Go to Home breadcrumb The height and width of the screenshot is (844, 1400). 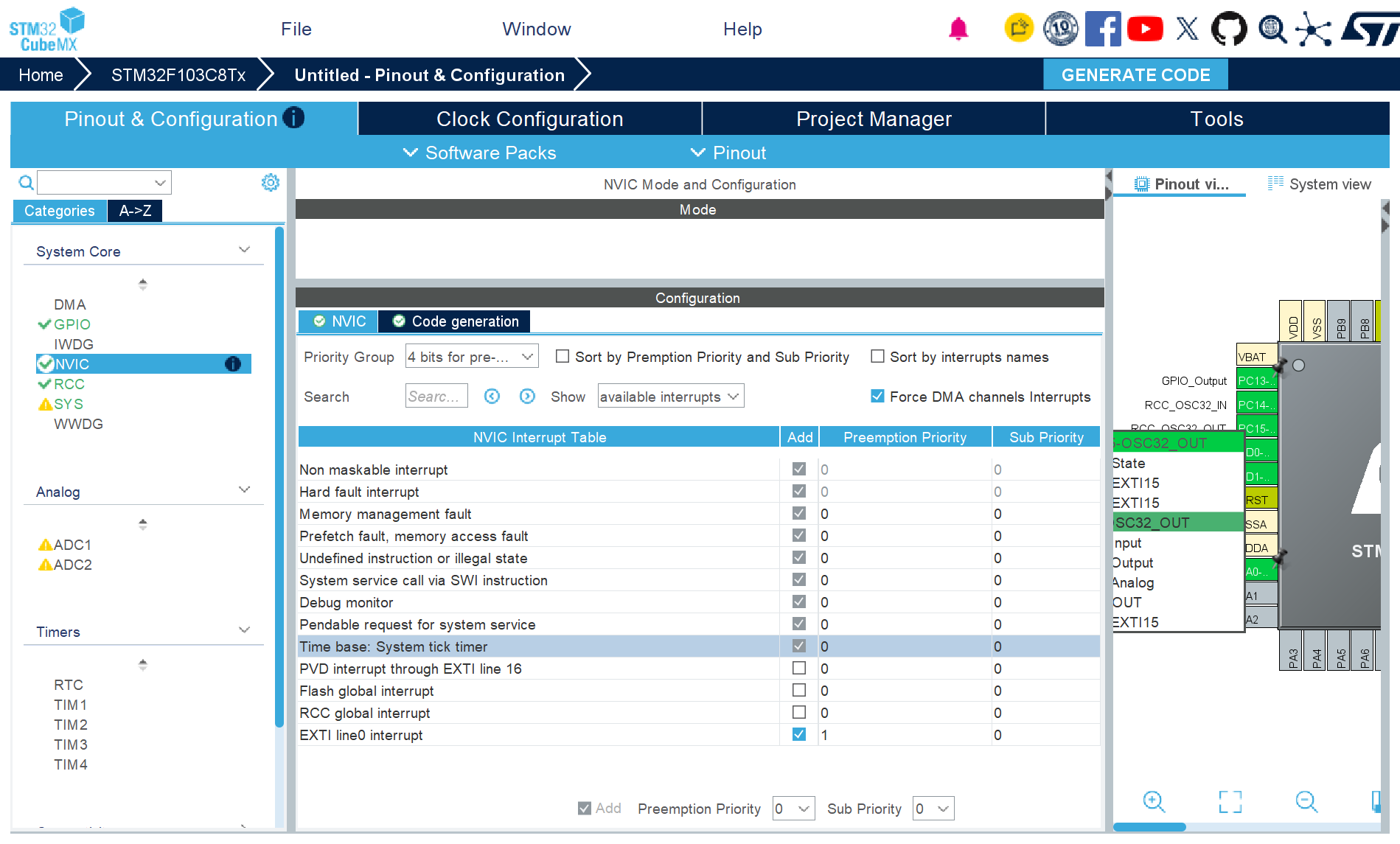[x=41, y=74]
